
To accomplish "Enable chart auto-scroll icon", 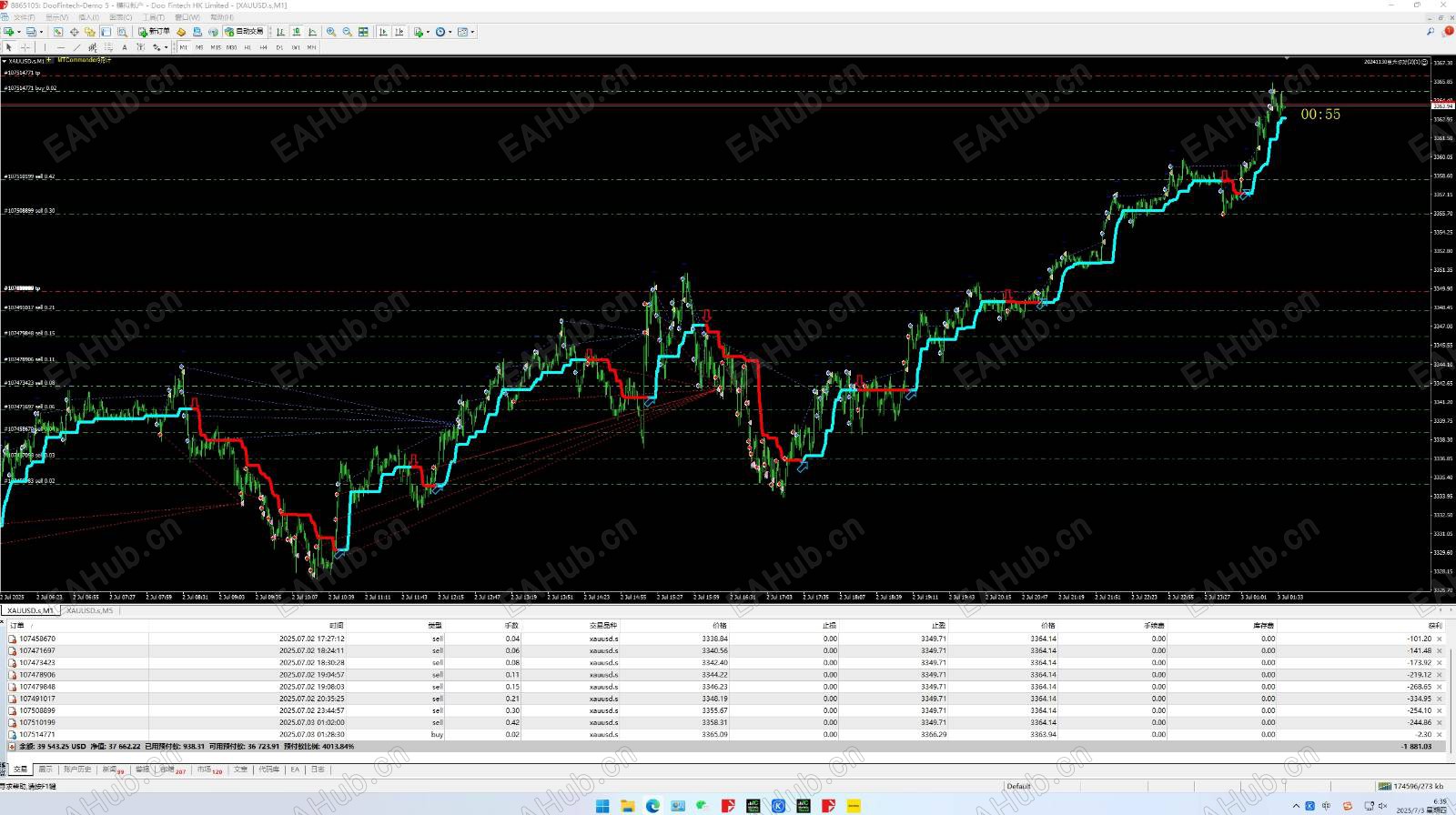I will point(383,32).
